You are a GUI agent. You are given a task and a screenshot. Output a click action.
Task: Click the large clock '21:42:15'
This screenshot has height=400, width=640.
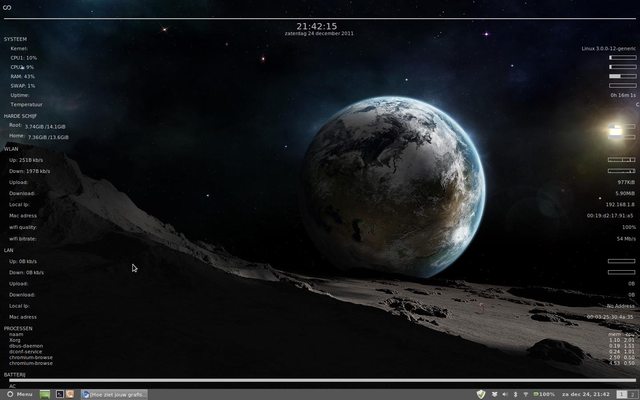[317, 26]
